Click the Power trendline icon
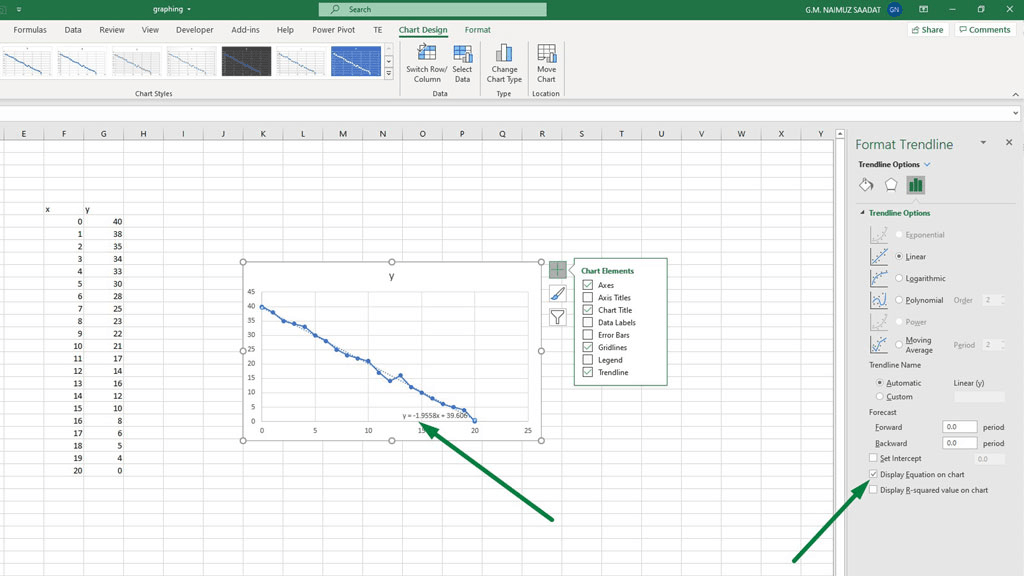The height and width of the screenshot is (576, 1024). (878, 321)
